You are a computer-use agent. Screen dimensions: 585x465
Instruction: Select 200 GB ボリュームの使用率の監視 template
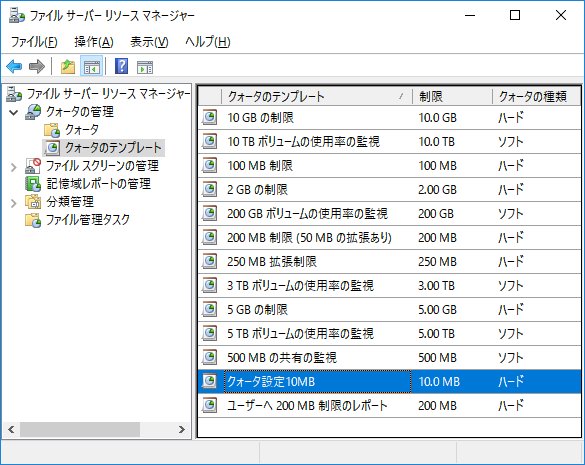point(307,213)
